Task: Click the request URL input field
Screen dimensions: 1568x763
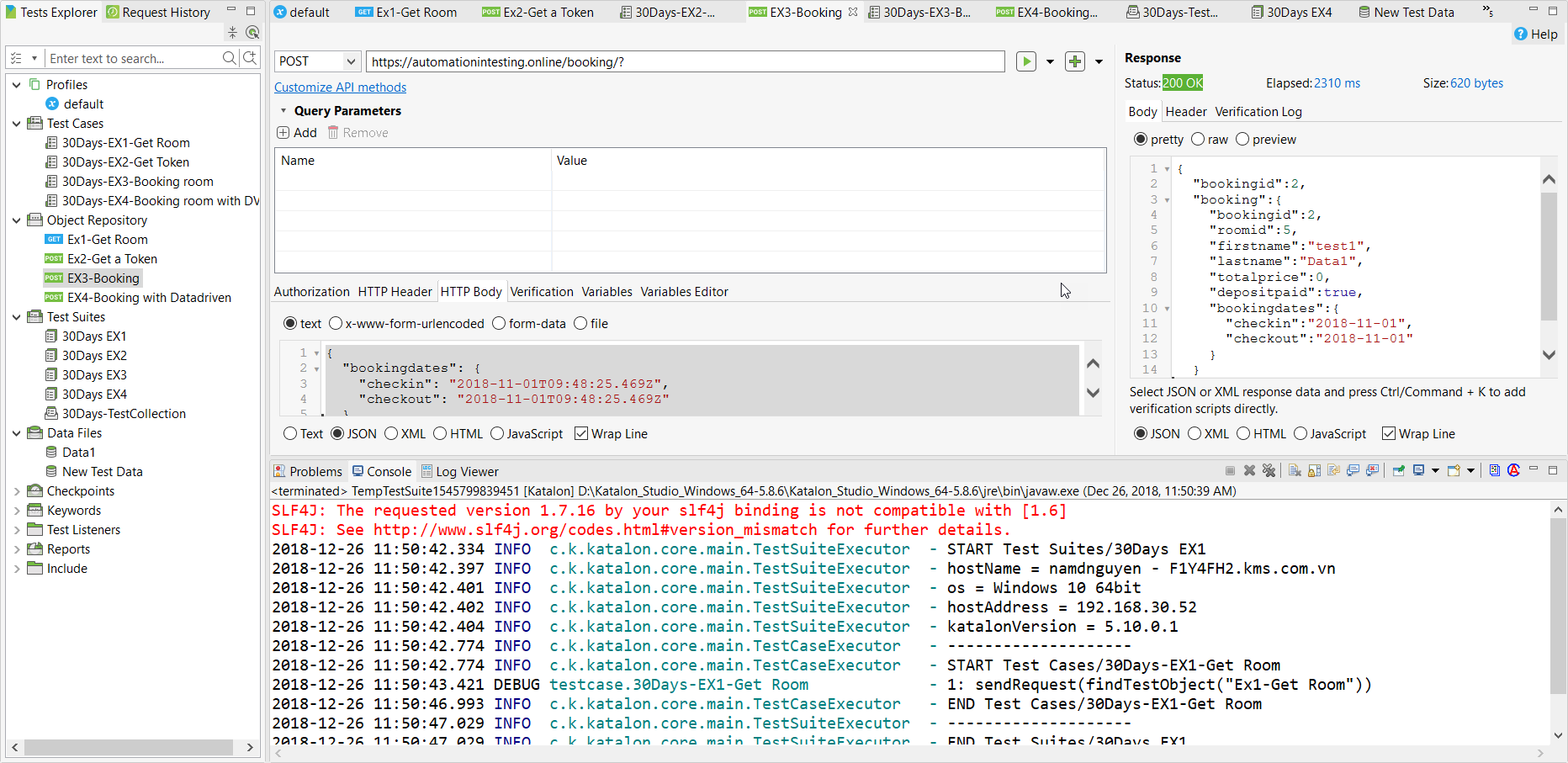Action: [685, 61]
